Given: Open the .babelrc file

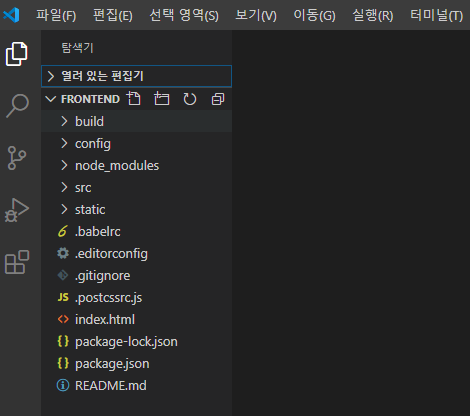Looking at the screenshot, I should point(136,231).
